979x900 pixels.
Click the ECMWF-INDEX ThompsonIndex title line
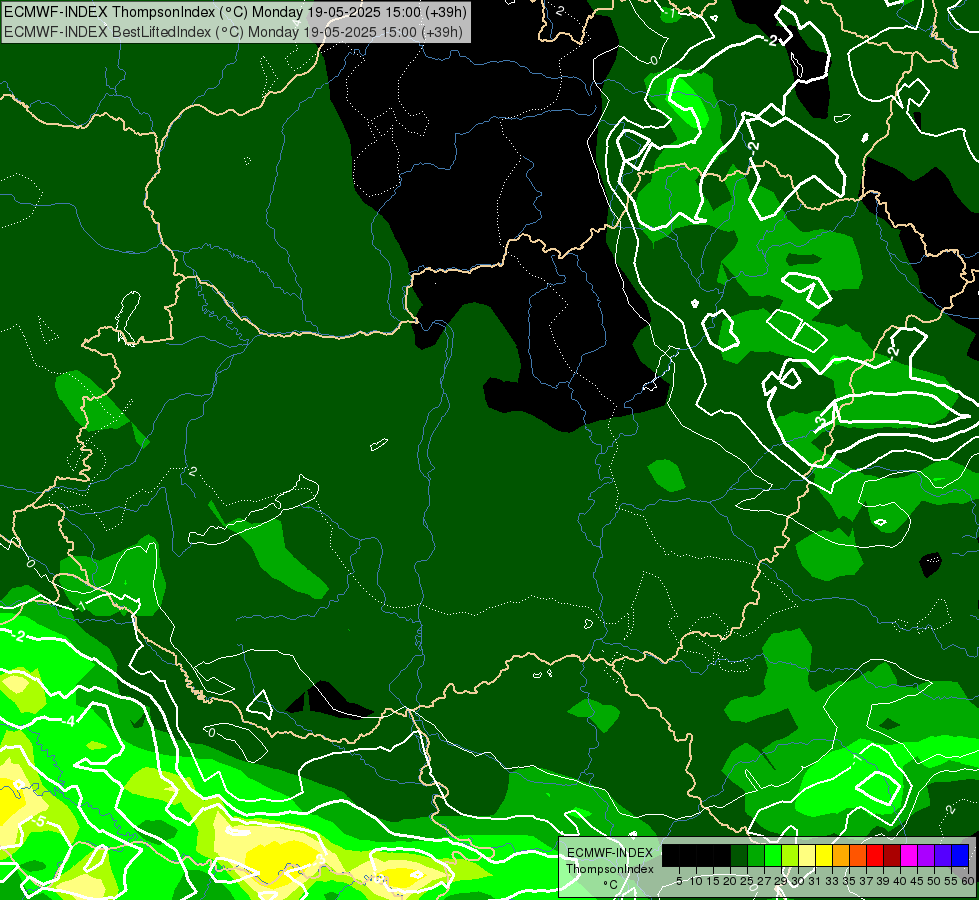[235, 12]
